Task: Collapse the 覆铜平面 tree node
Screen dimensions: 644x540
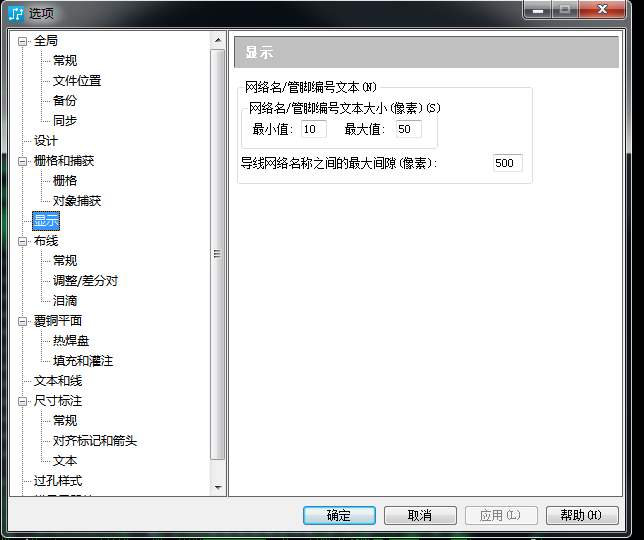Action: coord(23,322)
